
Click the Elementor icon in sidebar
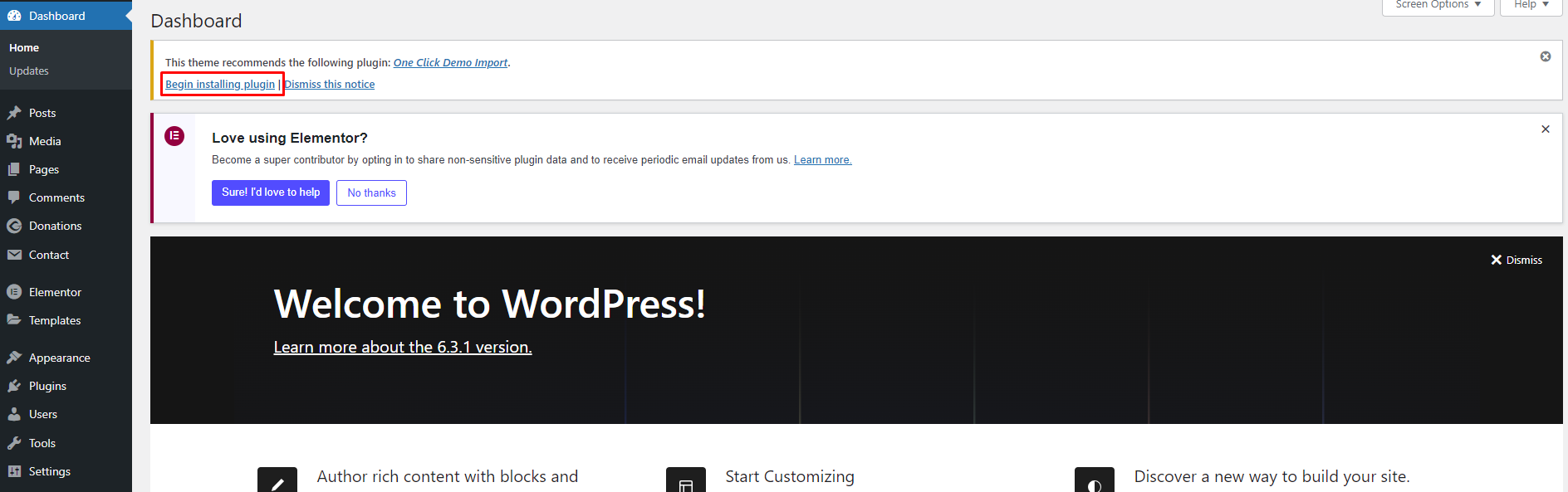click(x=14, y=292)
